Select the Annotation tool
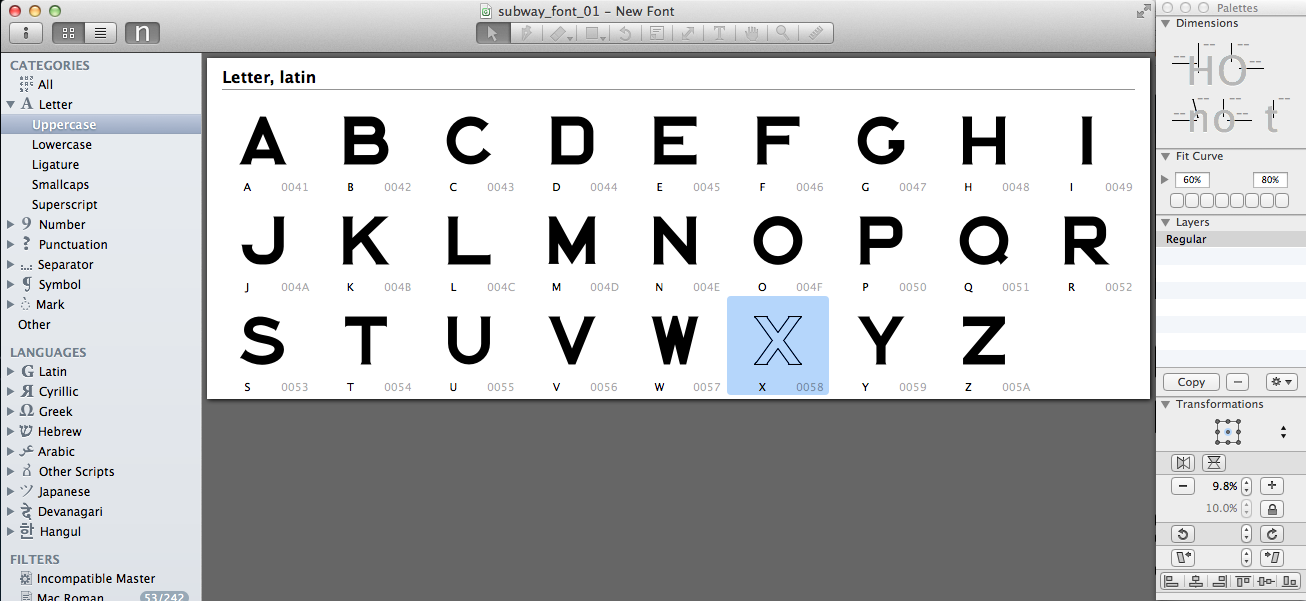 click(x=657, y=33)
